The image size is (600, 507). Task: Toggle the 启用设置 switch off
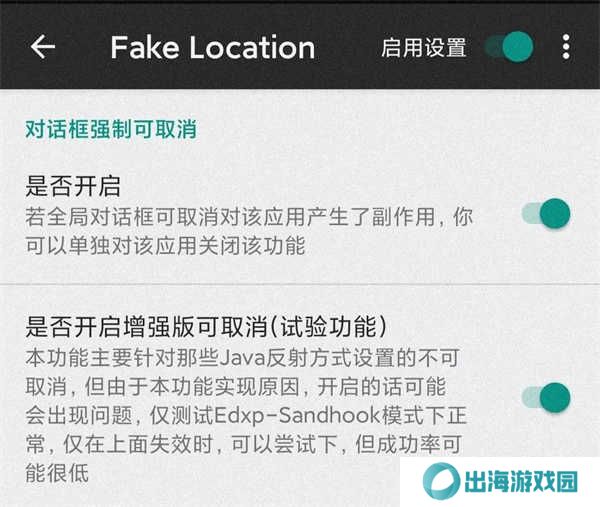tap(509, 47)
